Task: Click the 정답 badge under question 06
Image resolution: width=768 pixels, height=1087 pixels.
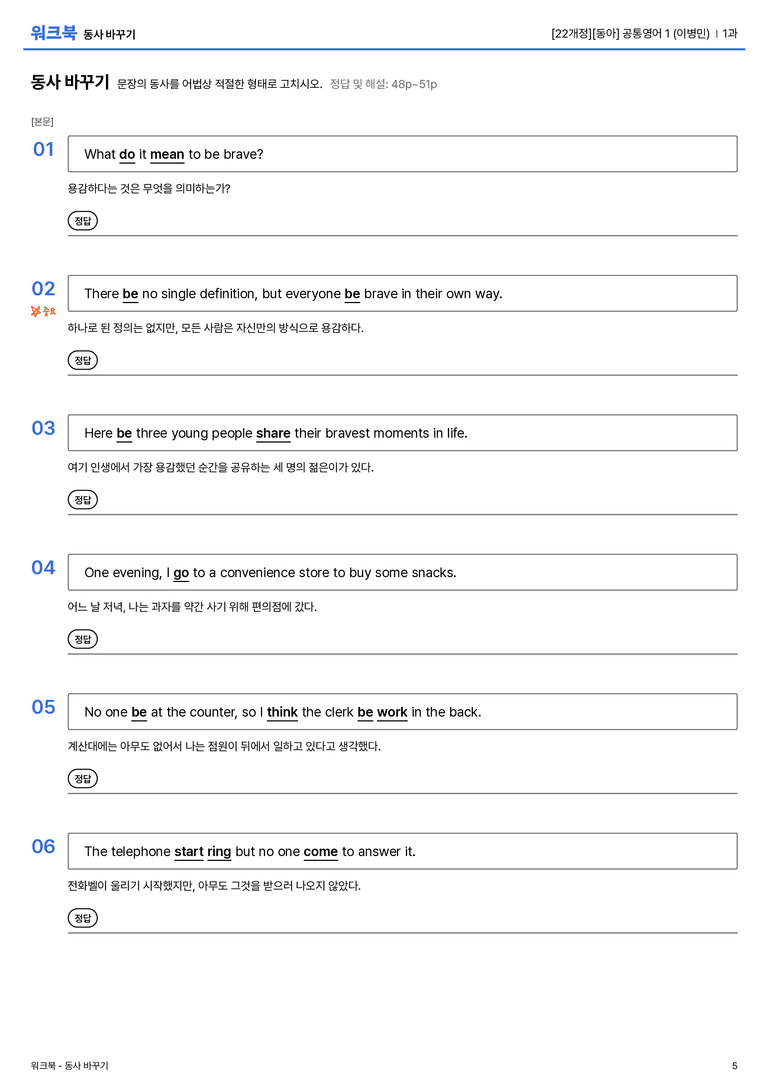Action: pos(82,917)
